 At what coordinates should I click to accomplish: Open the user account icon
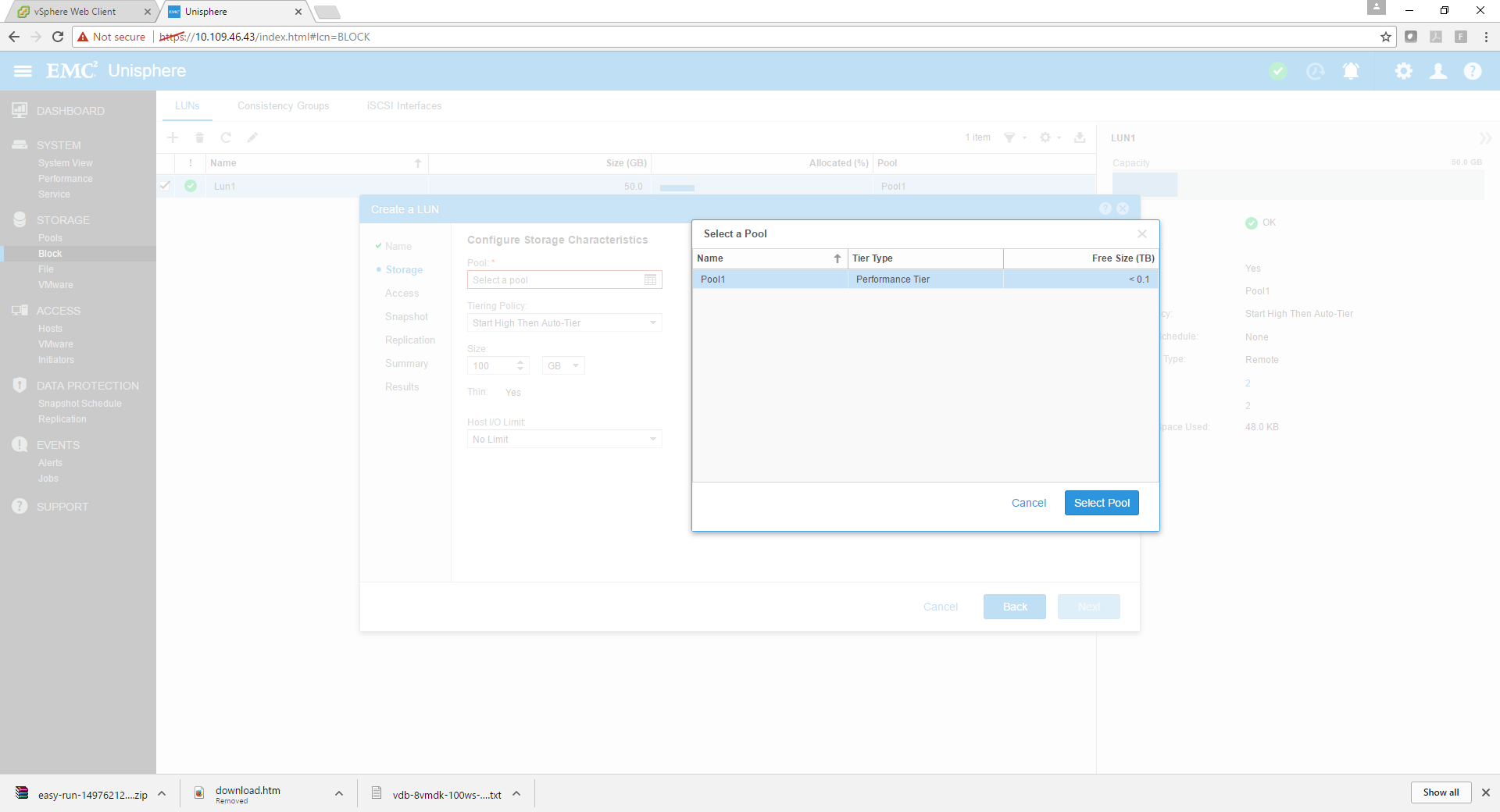(x=1438, y=71)
